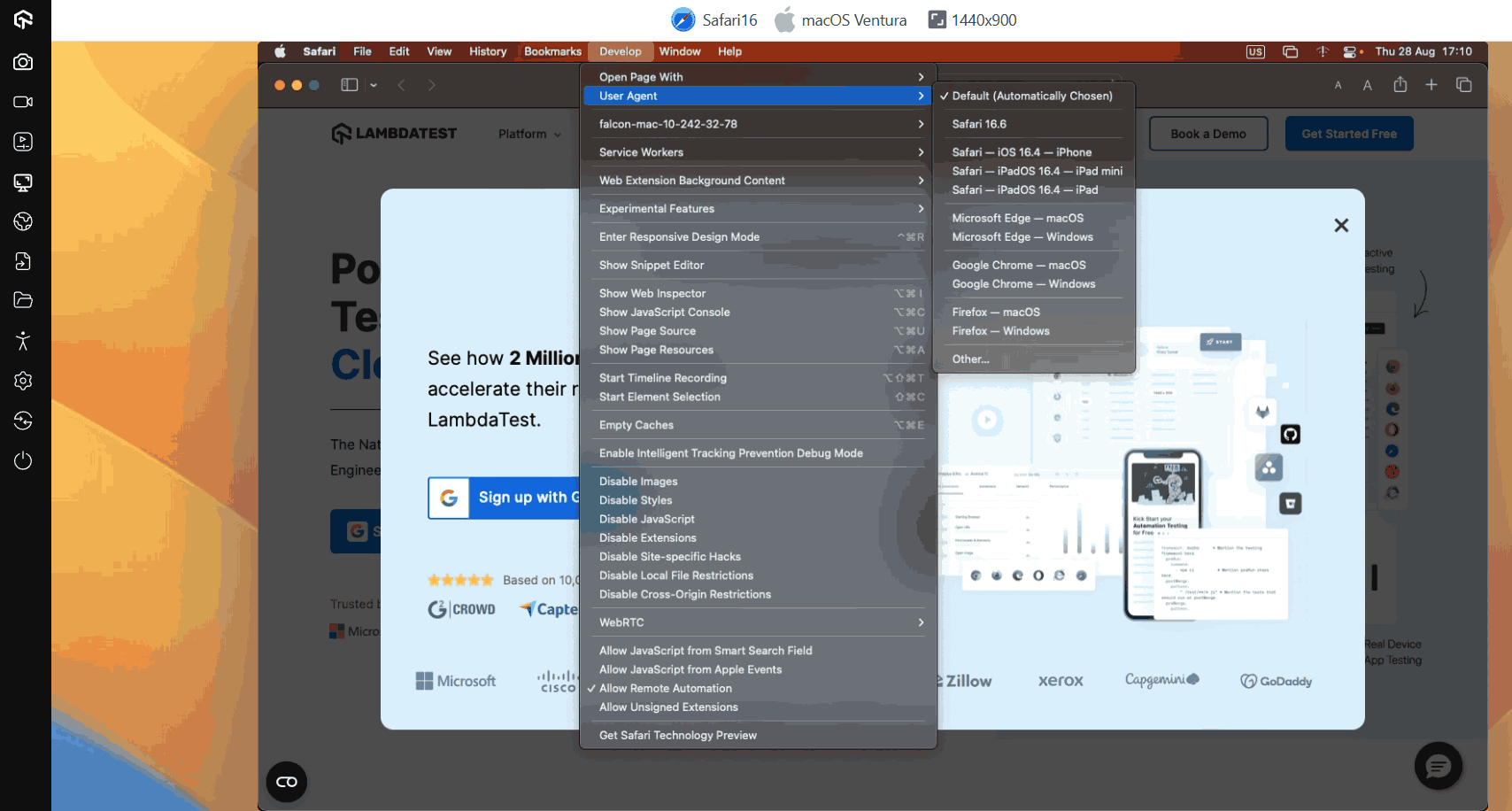Screen dimensions: 1512x811
Task: Expand the User Agent submenu
Action: click(758, 96)
